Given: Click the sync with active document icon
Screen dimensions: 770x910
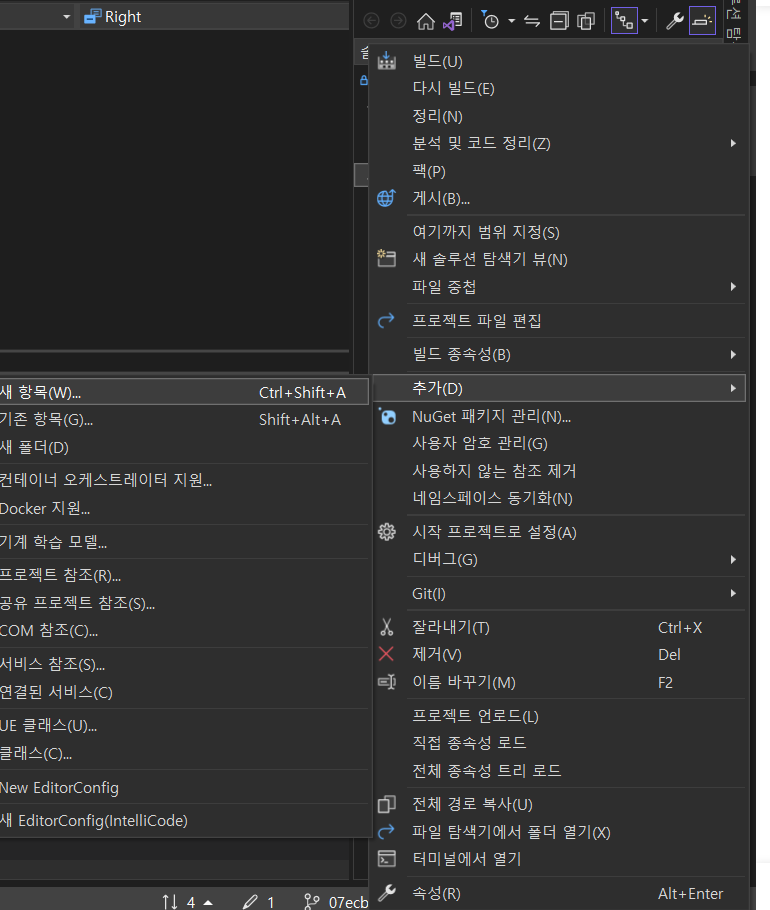Looking at the screenshot, I should [x=532, y=21].
